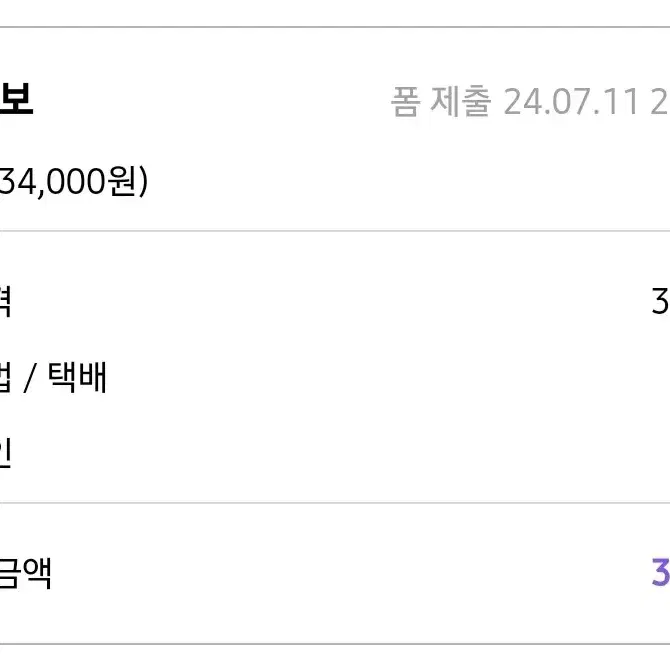The image size is (670, 670).
Task: Select the gray 폼 제출 label
Action: click(441, 102)
